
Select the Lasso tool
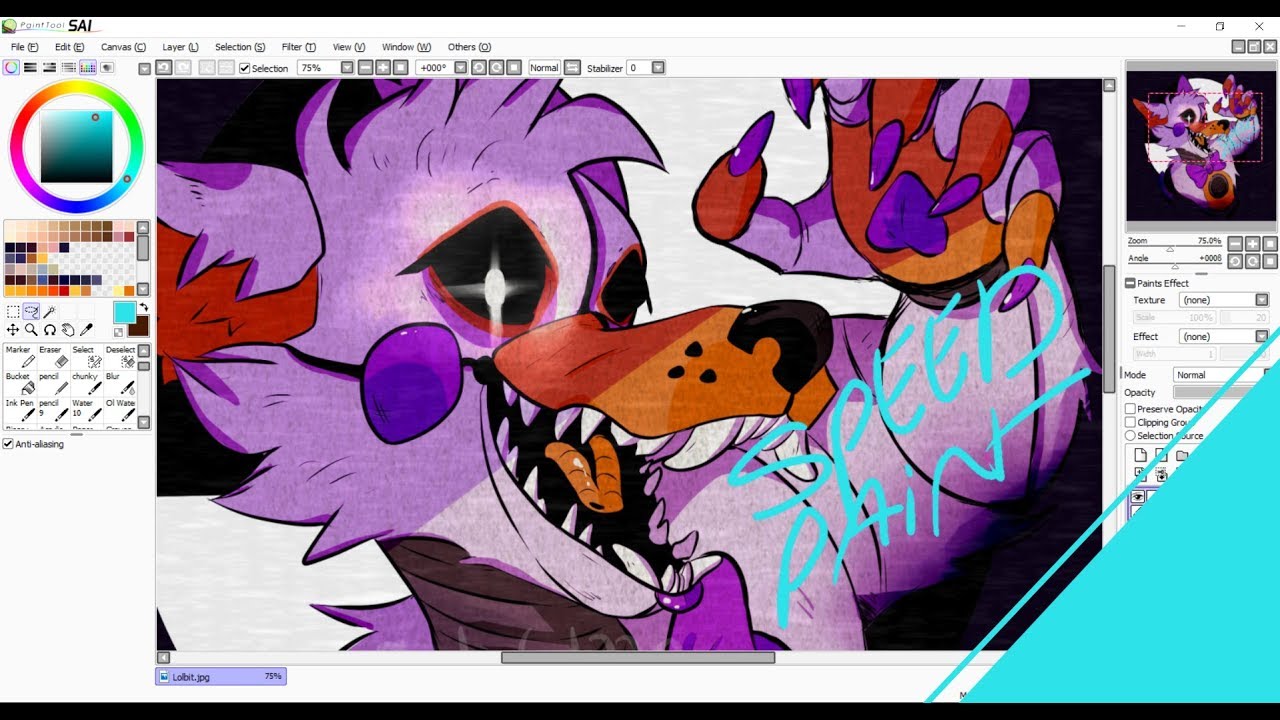[x=31, y=312]
